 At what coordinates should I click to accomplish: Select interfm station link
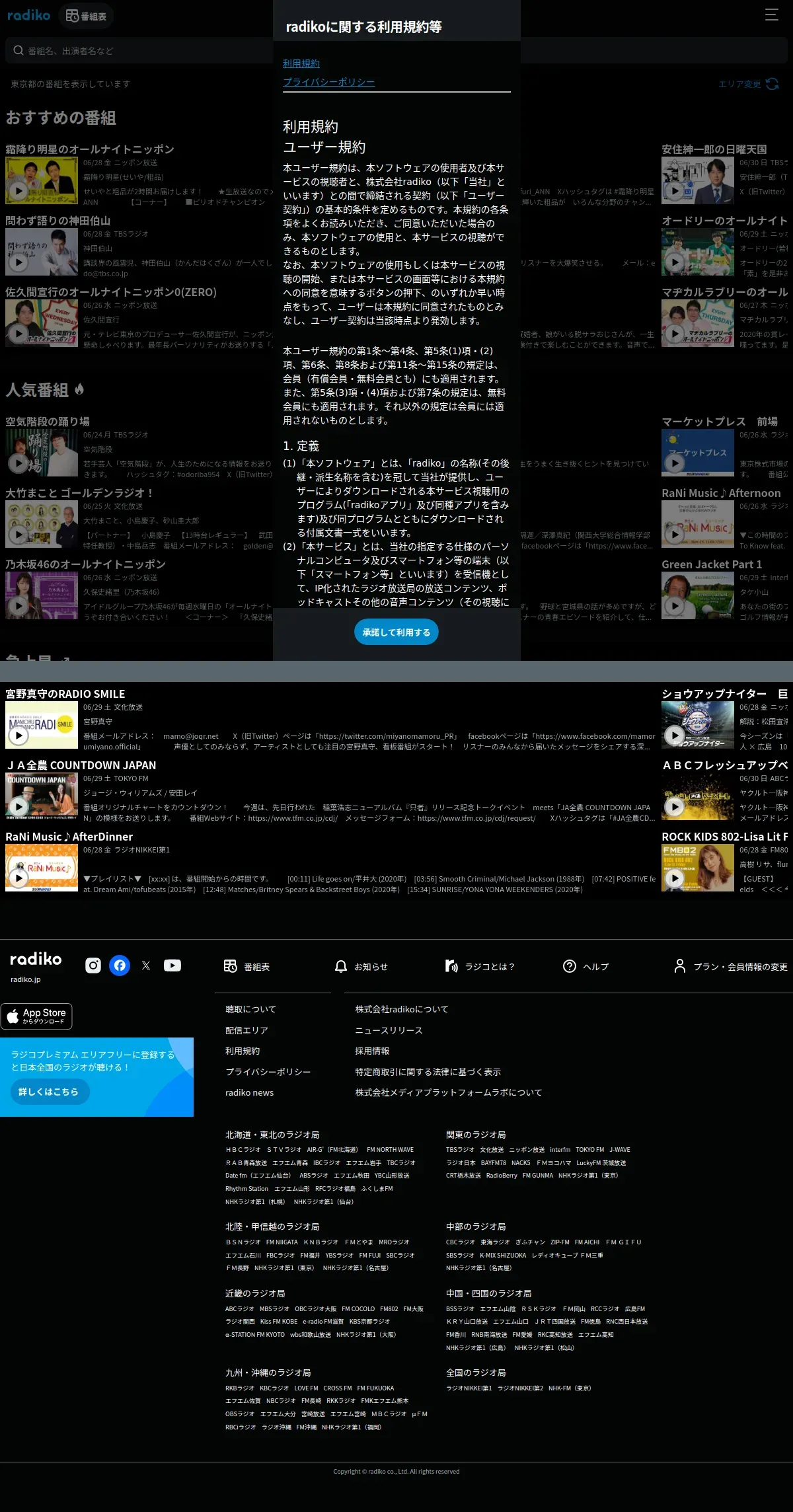[560, 1150]
